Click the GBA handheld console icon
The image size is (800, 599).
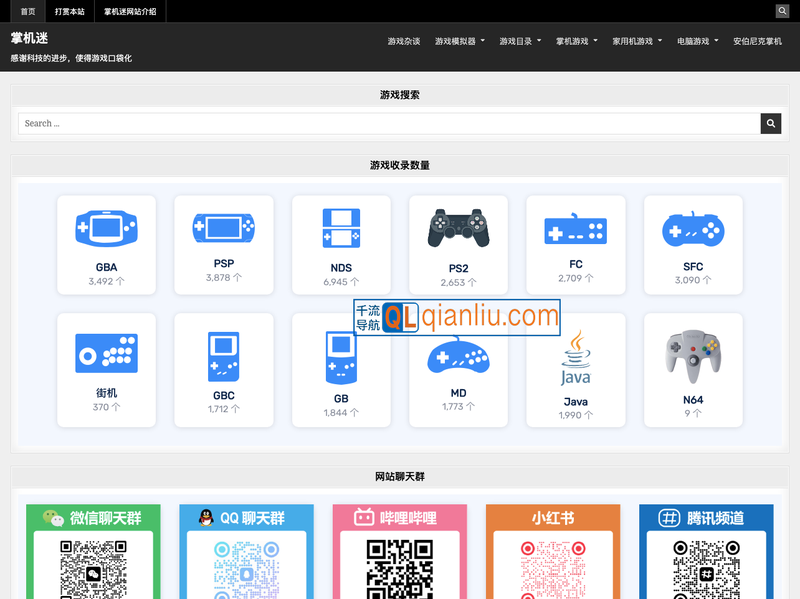tap(106, 229)
